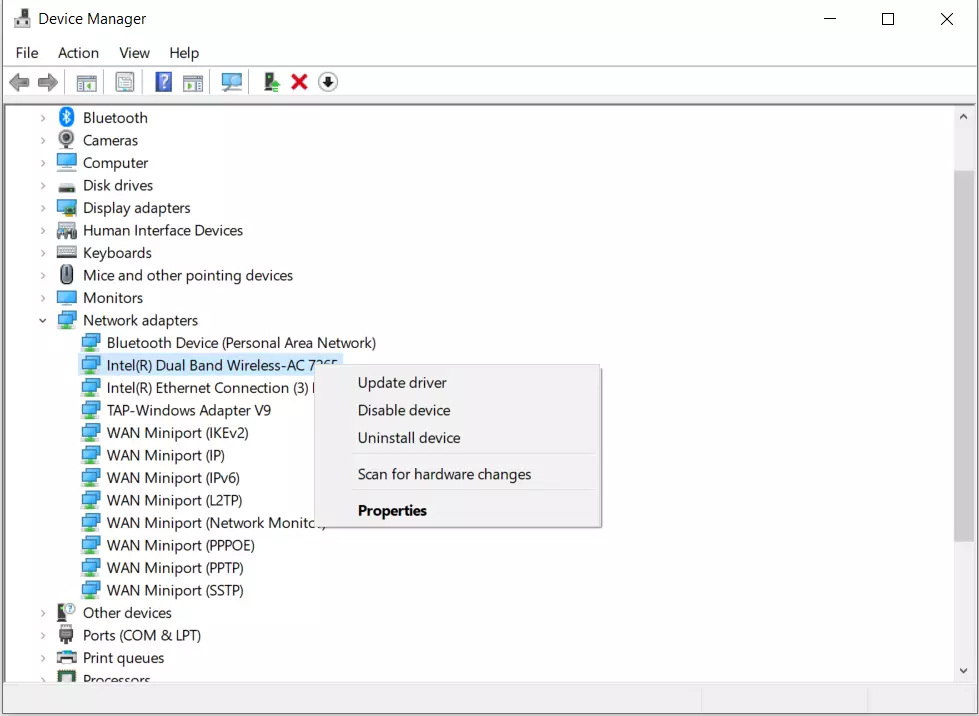Open the Action menu
979x716 pixels.
(78, 53)
